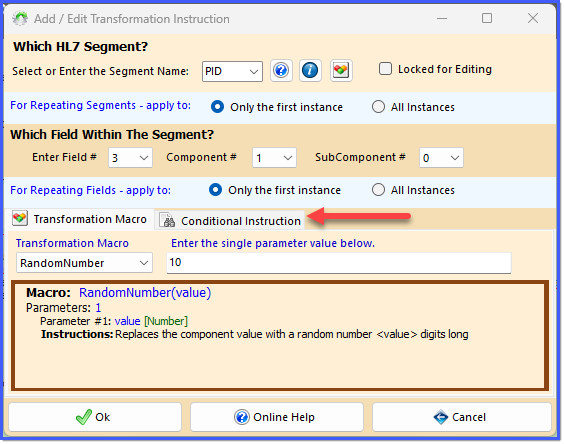Click the colorful gems macro icon next to info

pyautogui.click(x=341, y=70)
